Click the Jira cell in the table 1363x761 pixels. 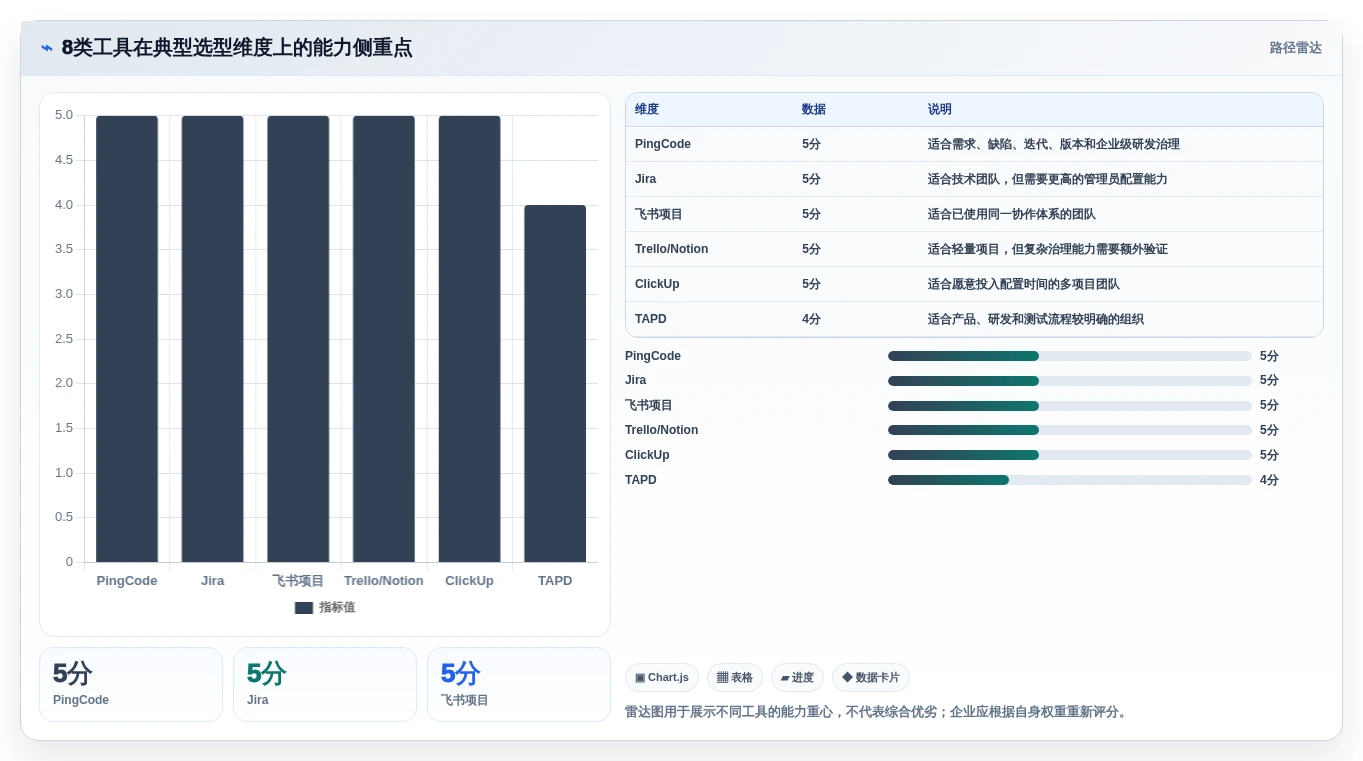646,179
